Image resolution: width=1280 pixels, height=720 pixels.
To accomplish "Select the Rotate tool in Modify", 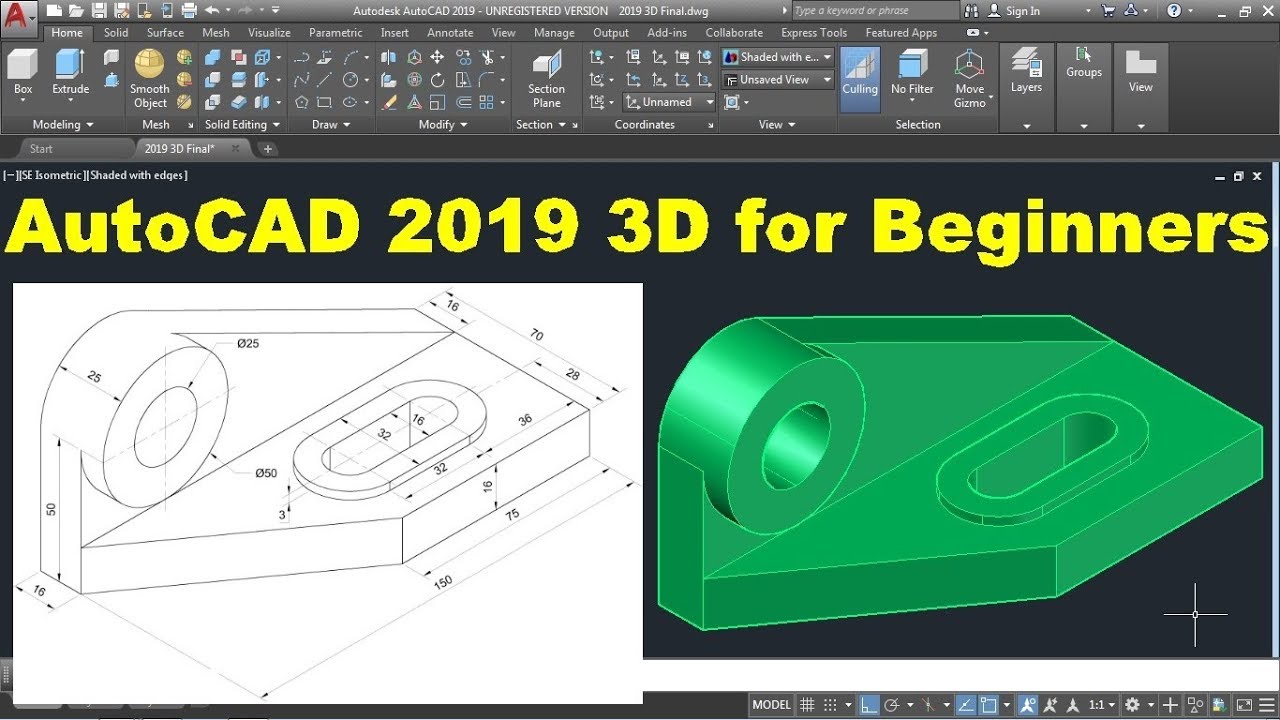I will (438, 79).
